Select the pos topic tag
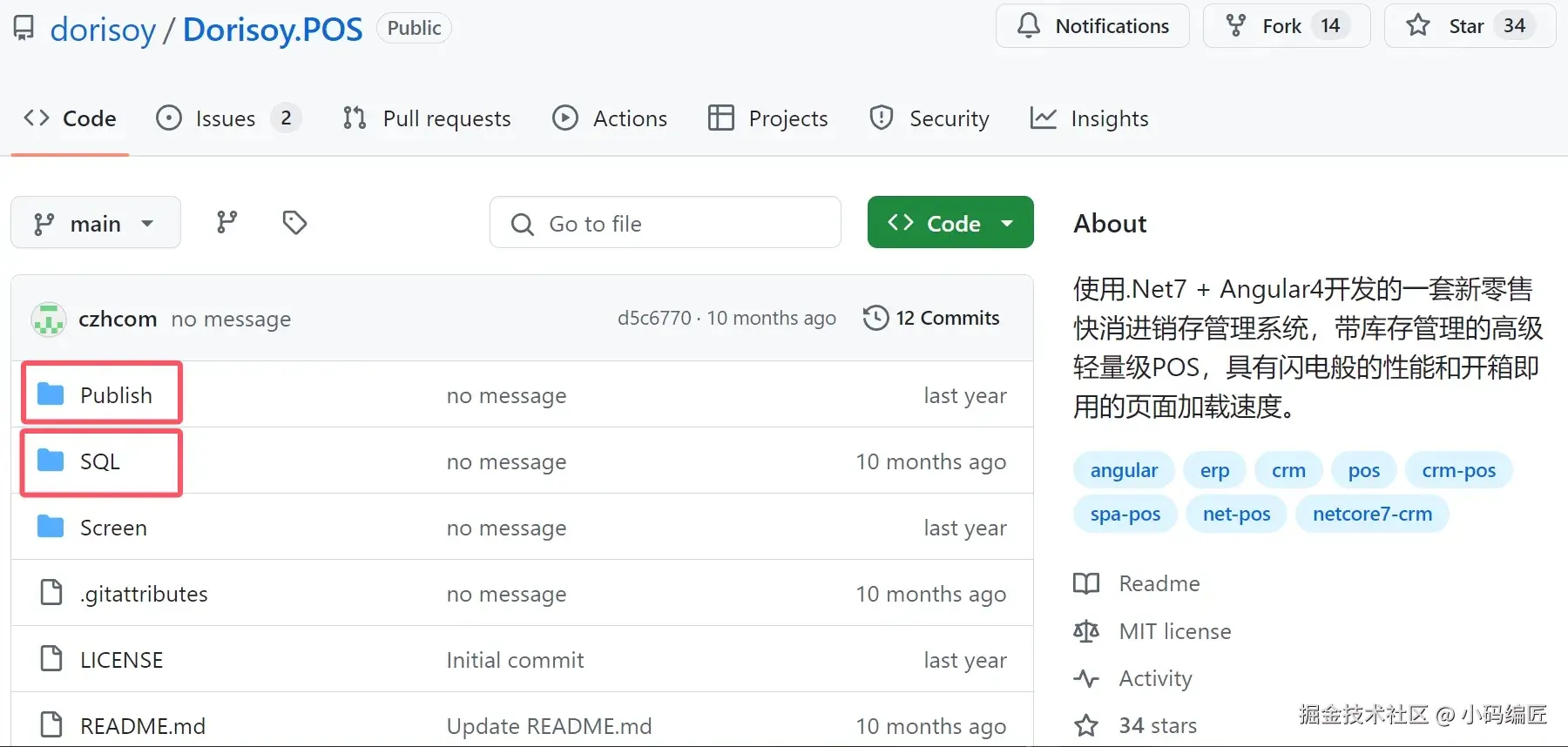The image size is (1568, 747). tap(1363, 470)
